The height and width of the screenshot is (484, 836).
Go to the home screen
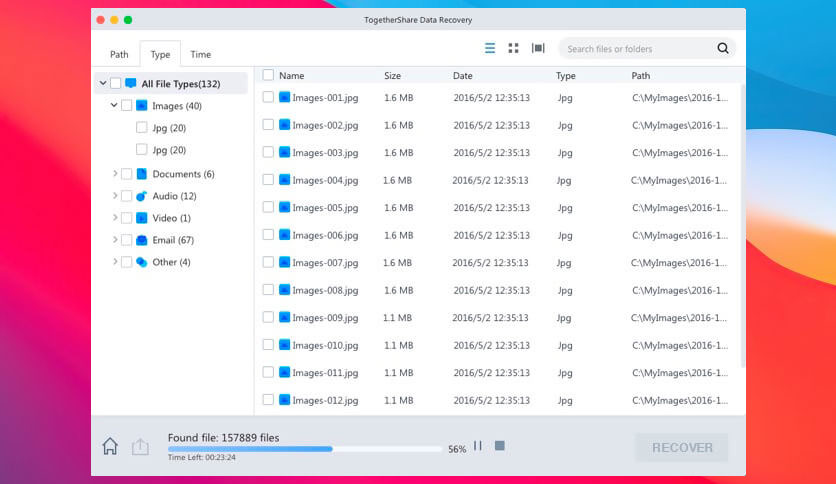tap(110, 446)
